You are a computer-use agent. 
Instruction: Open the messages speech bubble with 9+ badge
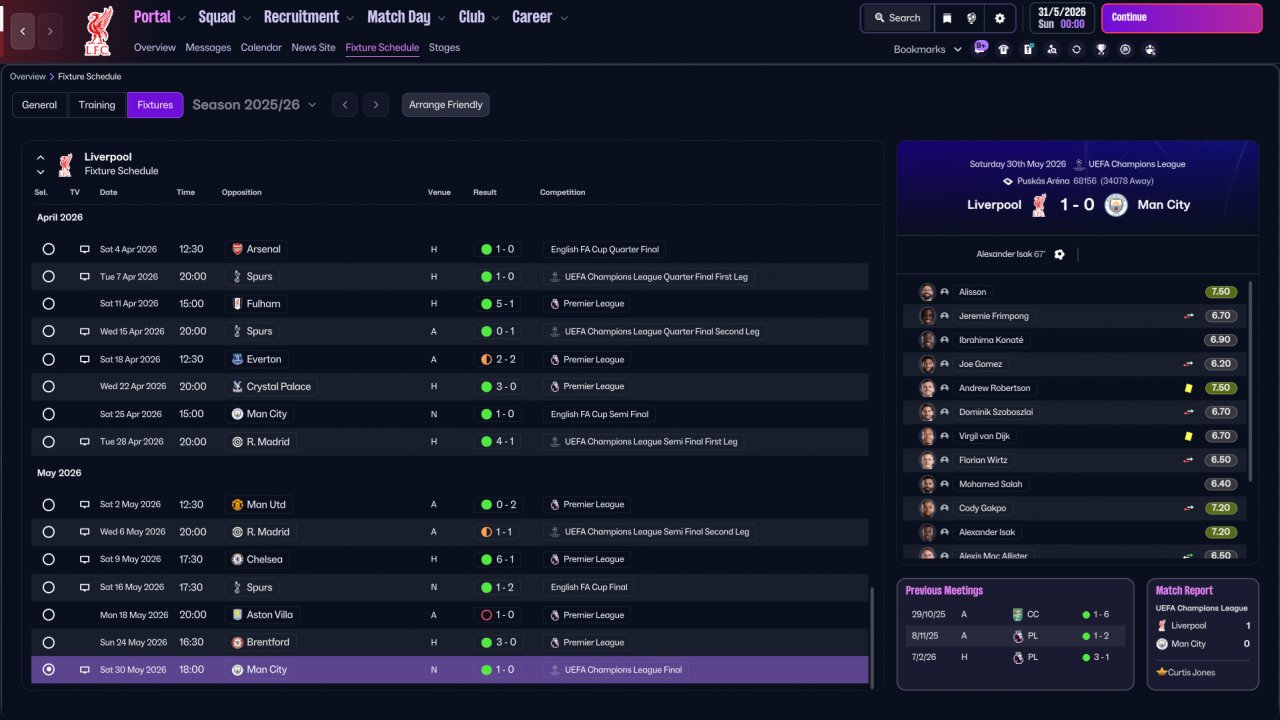pos(981,48)
